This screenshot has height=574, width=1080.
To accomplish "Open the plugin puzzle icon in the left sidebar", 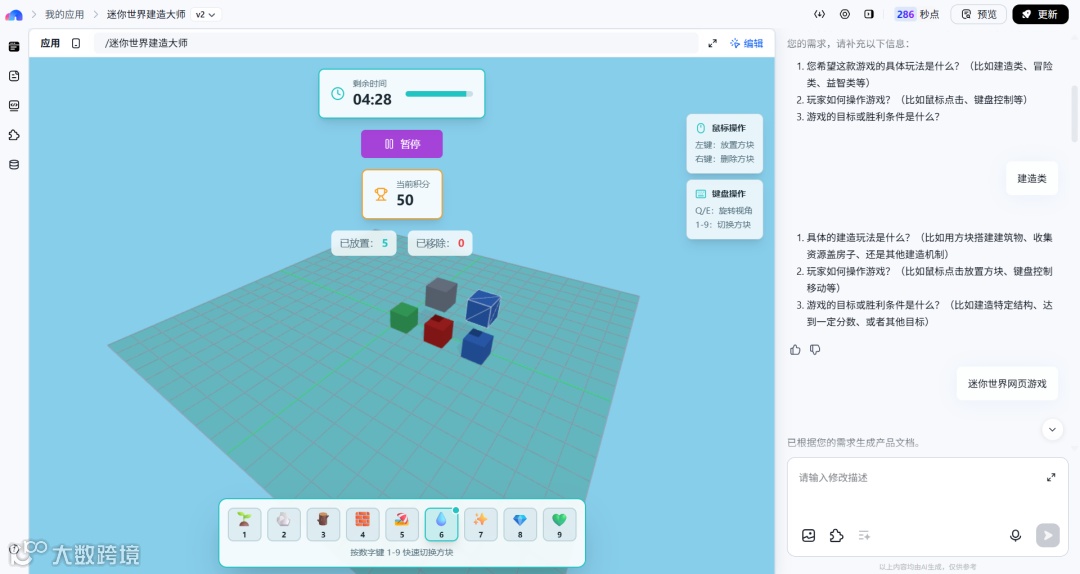I will pos(14,135).
